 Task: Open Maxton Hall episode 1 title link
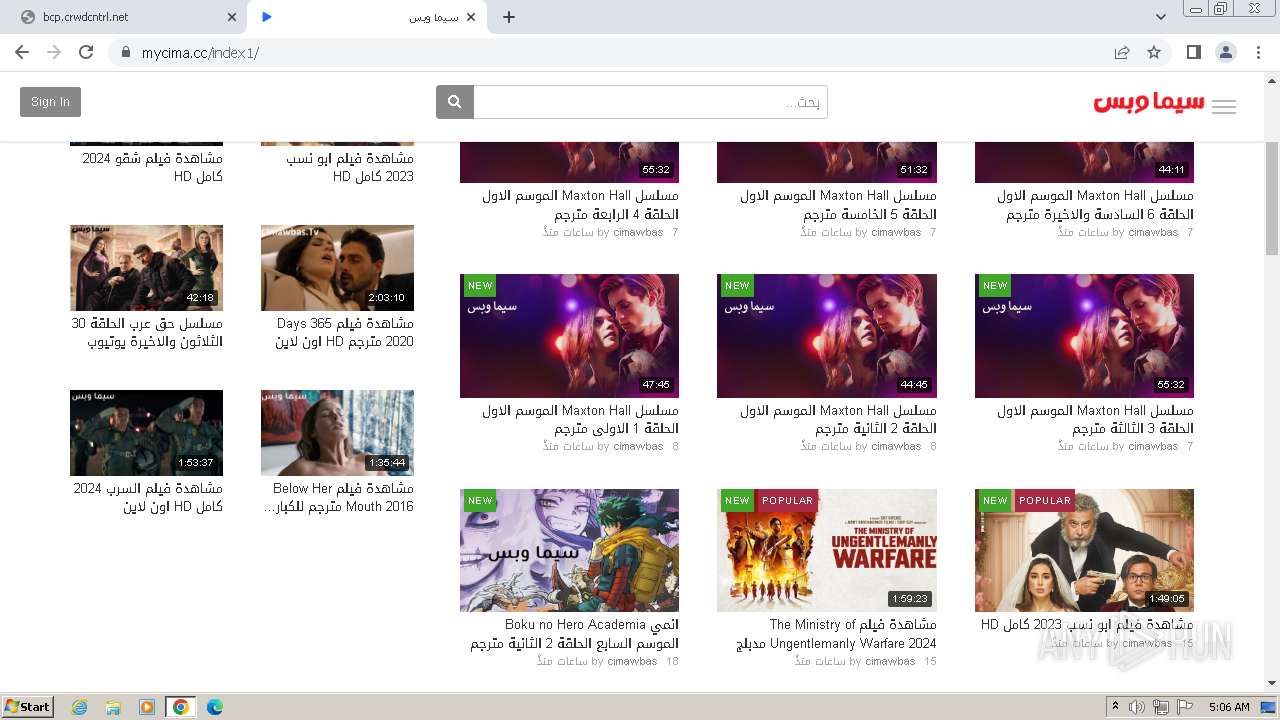580,420
